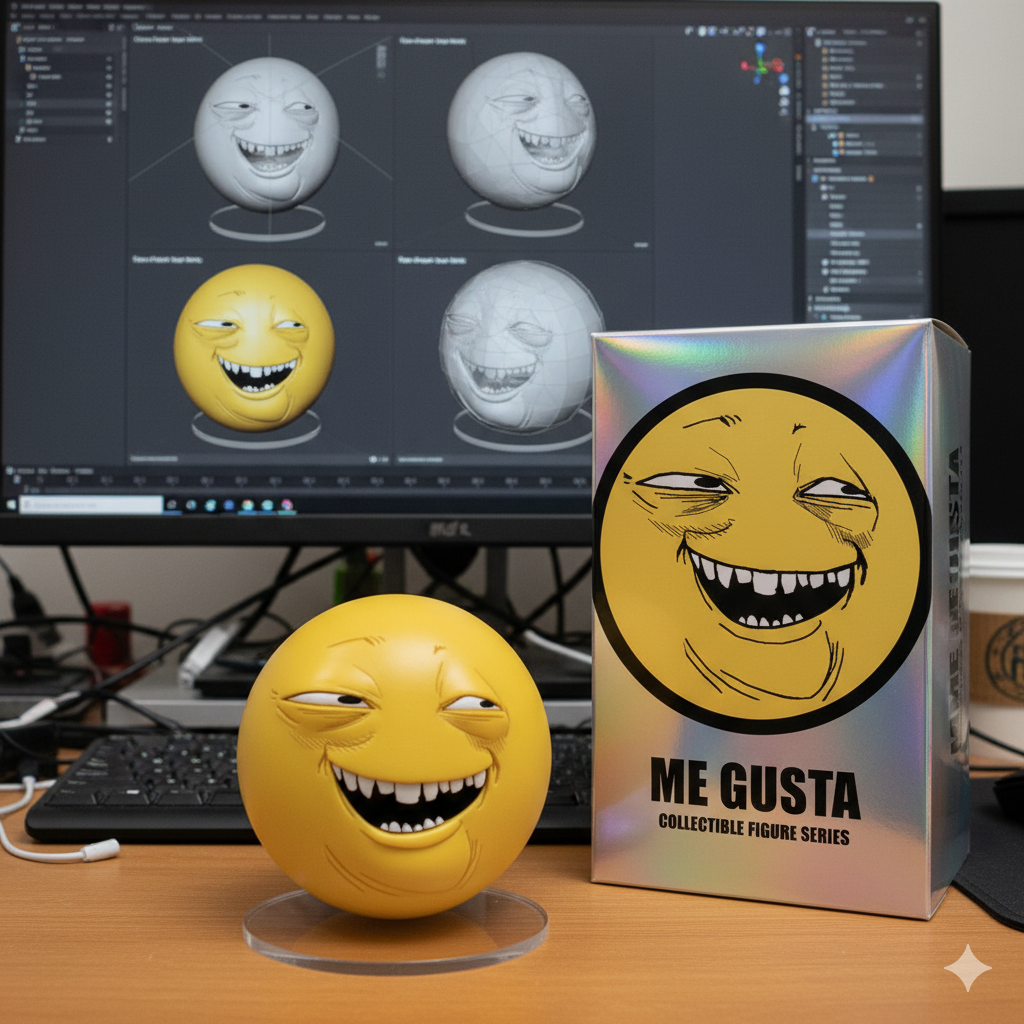Click the blue Z axis on navigation gizmo
Screen dimensions: 1024x1024
(x=760, y=48)
